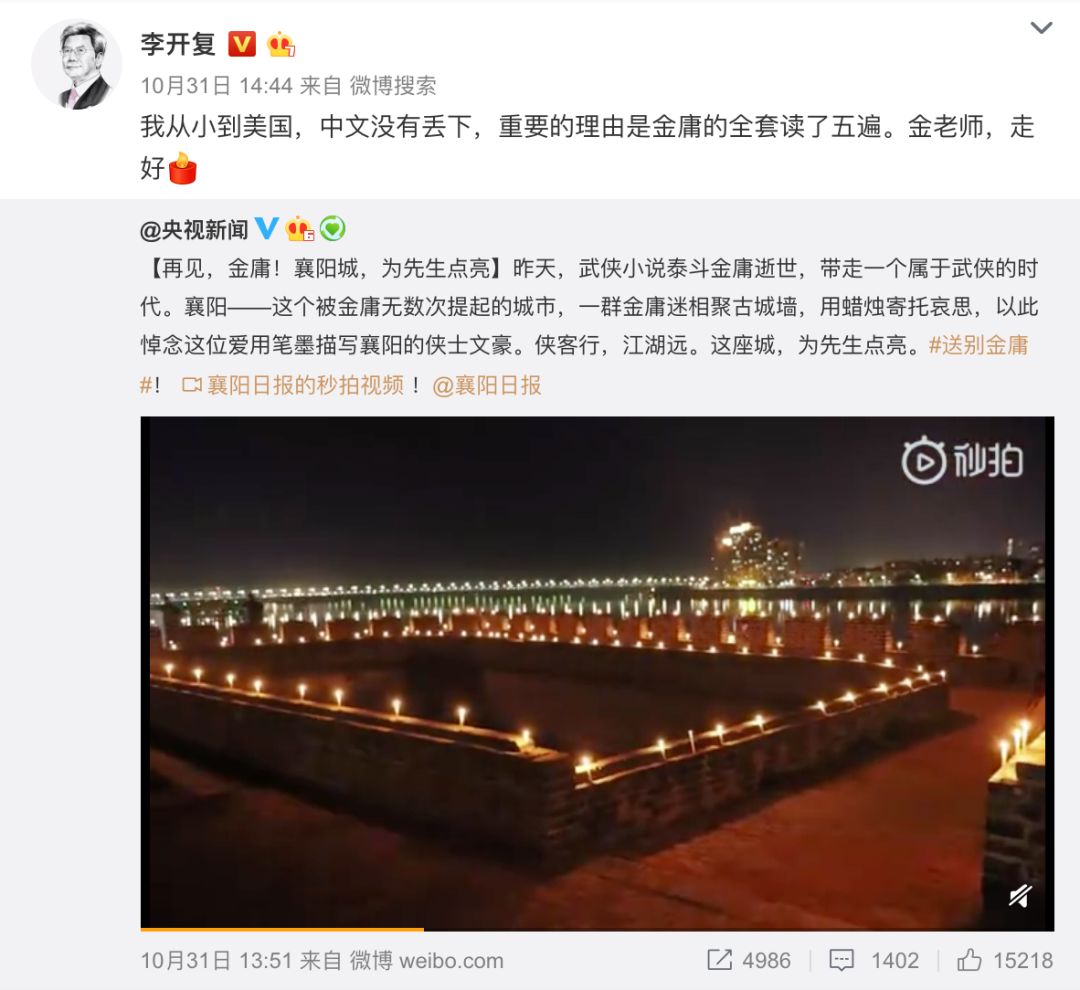This screenshot has height=990, width=1080.
Task: Open the @襄阳日报 mention link
Action: click(x=486, y=385)
